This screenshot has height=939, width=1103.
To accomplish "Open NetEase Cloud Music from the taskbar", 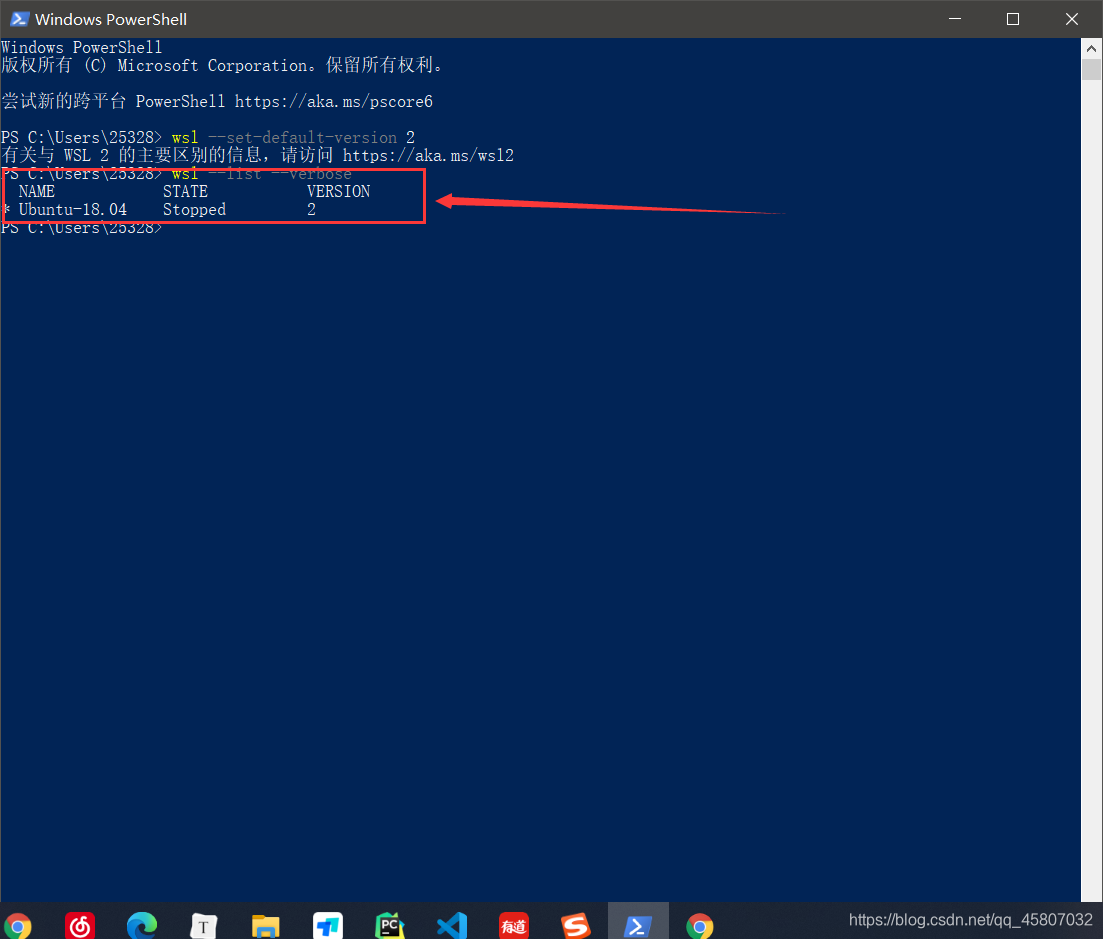I will coord(79,926).
